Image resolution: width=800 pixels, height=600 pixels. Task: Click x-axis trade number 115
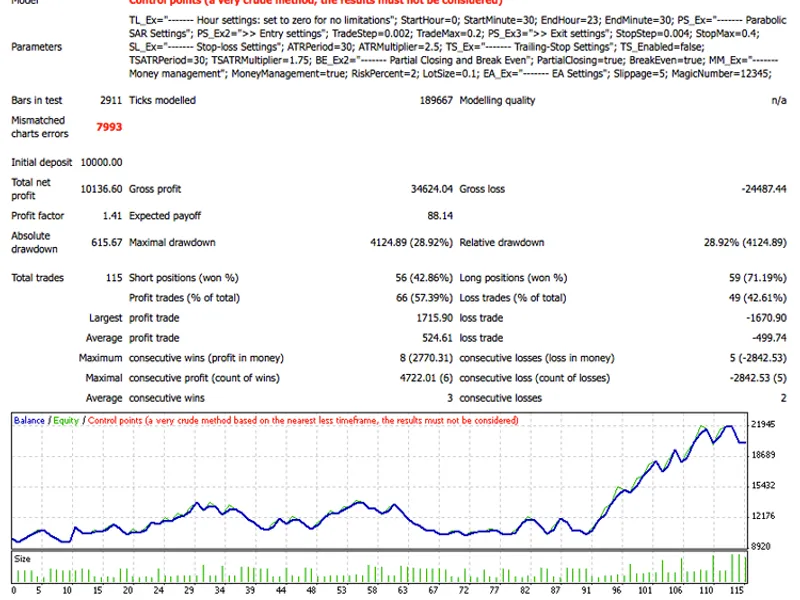tap(735, 590)
